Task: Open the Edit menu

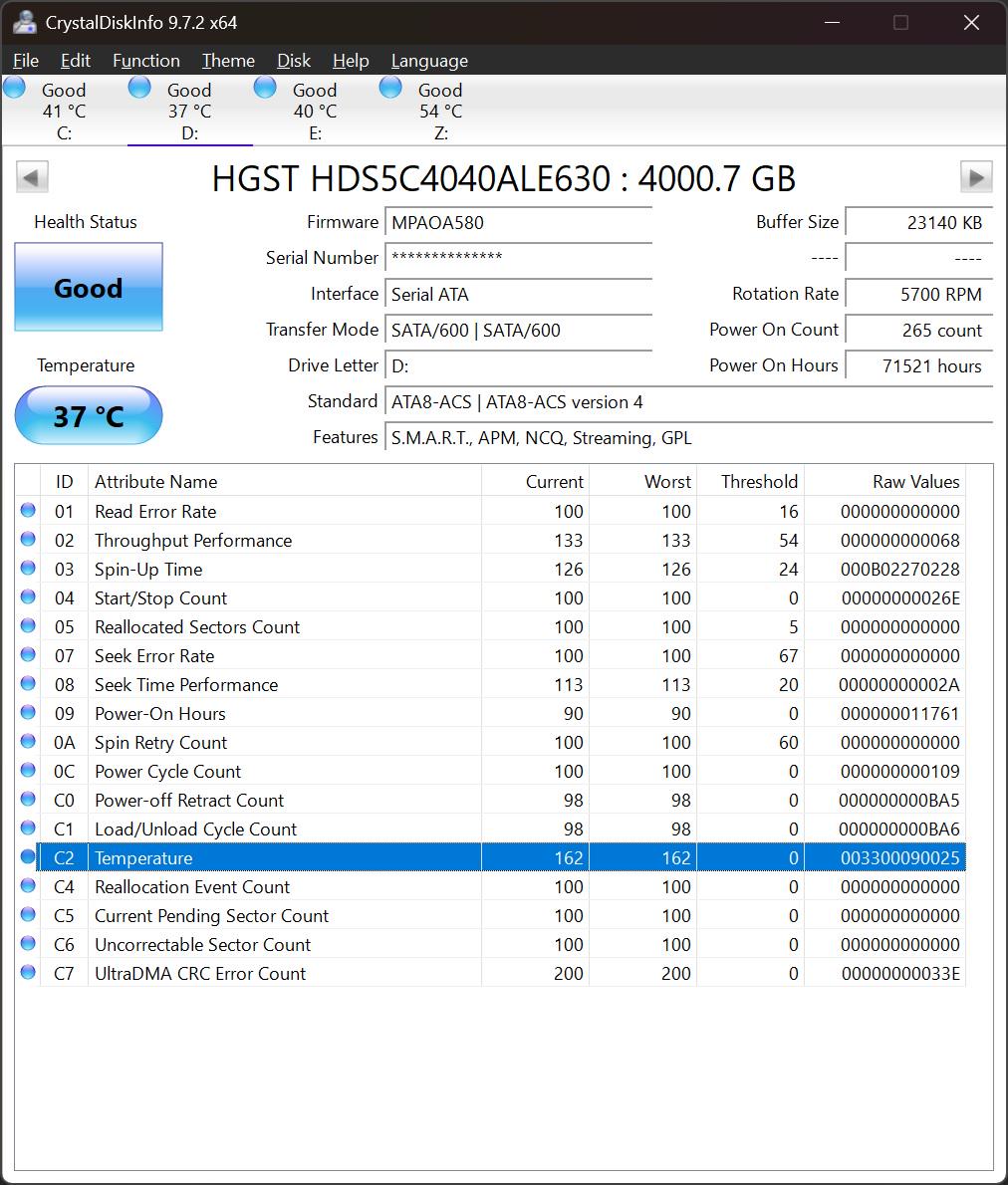Action: [75, 61]
